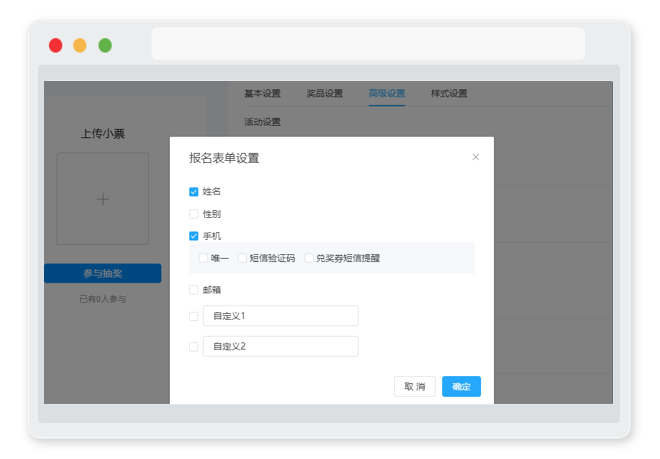This screenshot has width=660, height=459.
Task: Click the green window dot
Action: click(105, 45)
